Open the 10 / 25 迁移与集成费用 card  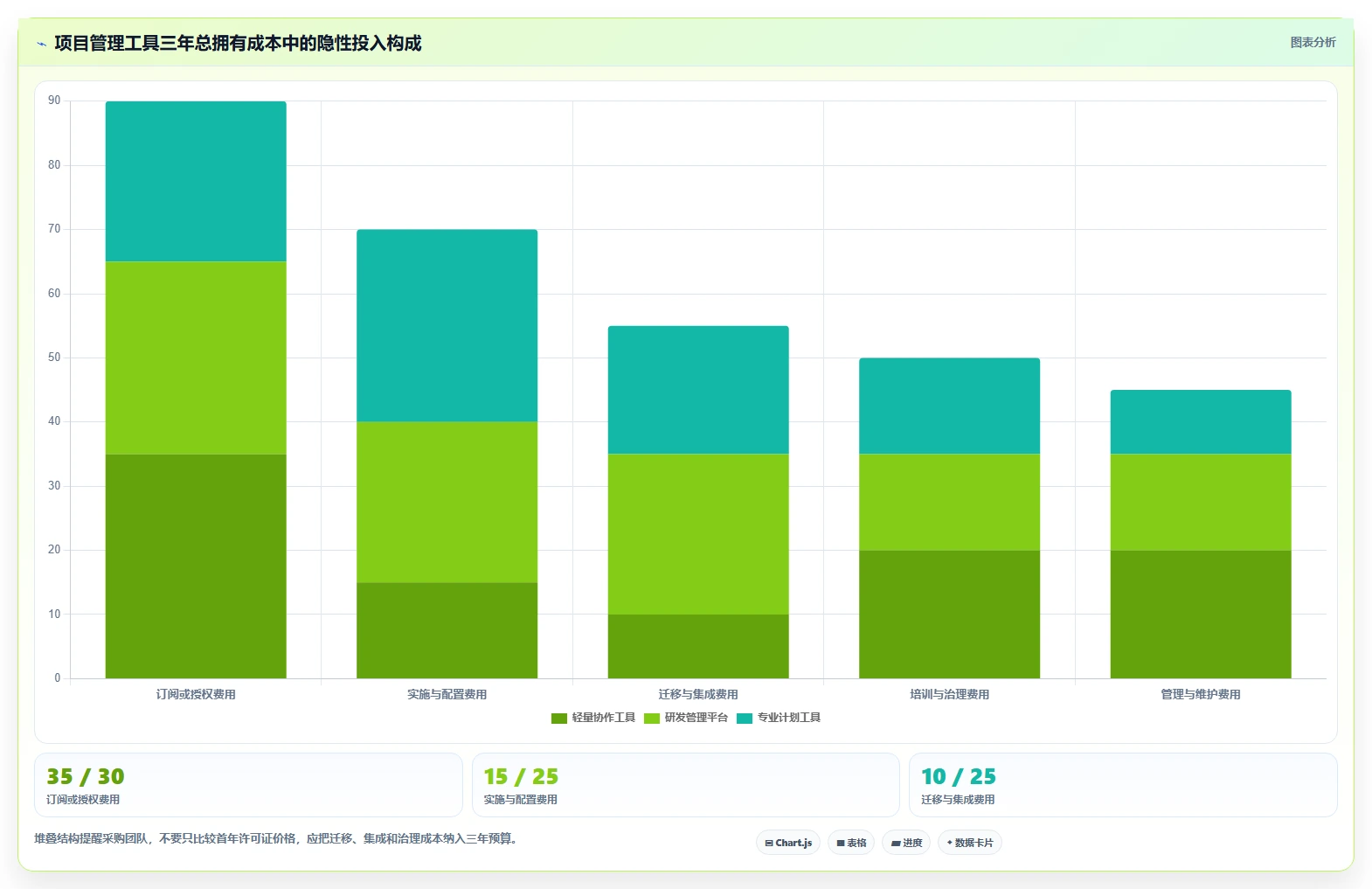(1123, 785)
